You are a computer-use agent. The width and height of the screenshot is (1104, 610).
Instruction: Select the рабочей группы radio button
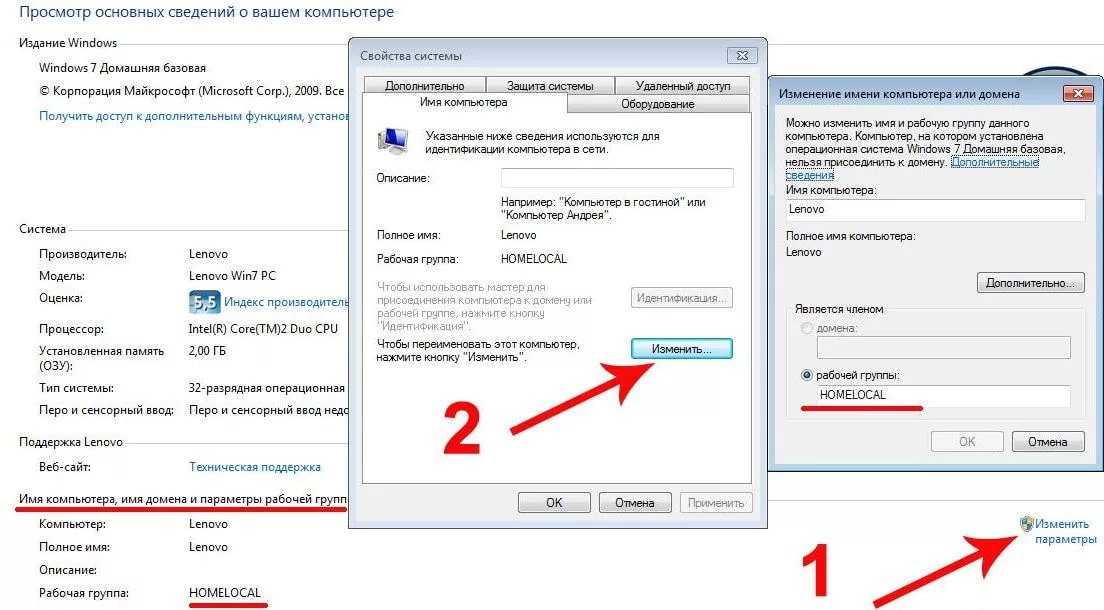click(807, 375)
